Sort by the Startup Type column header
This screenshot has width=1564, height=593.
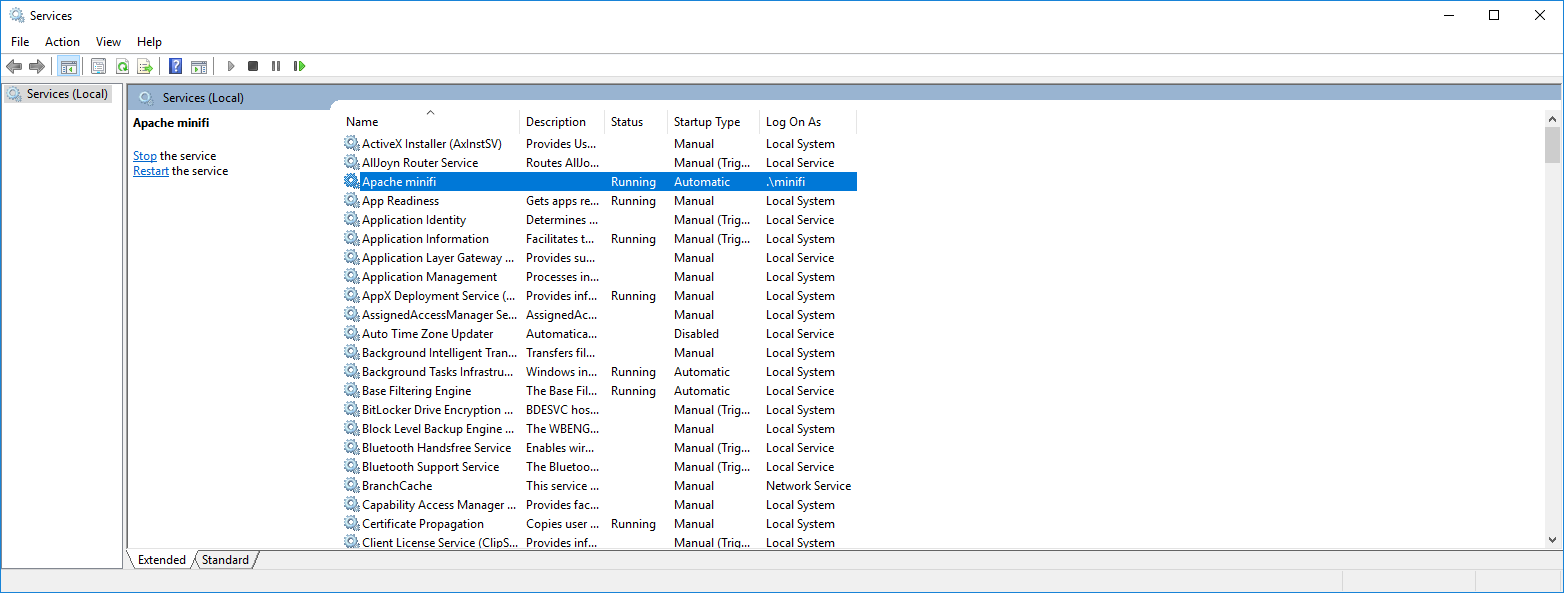tap(707, 122)
